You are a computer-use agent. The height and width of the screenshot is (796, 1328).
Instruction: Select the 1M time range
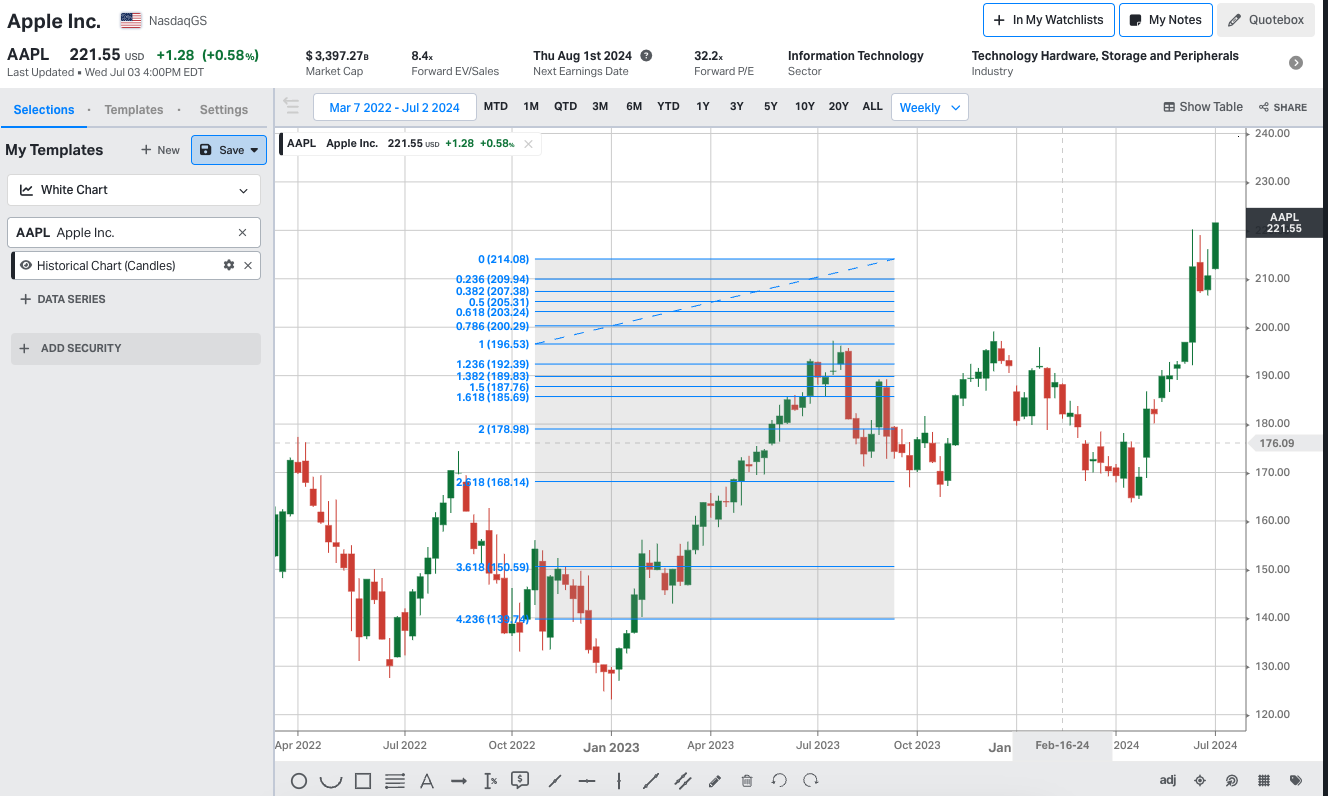tap(531, 107)
